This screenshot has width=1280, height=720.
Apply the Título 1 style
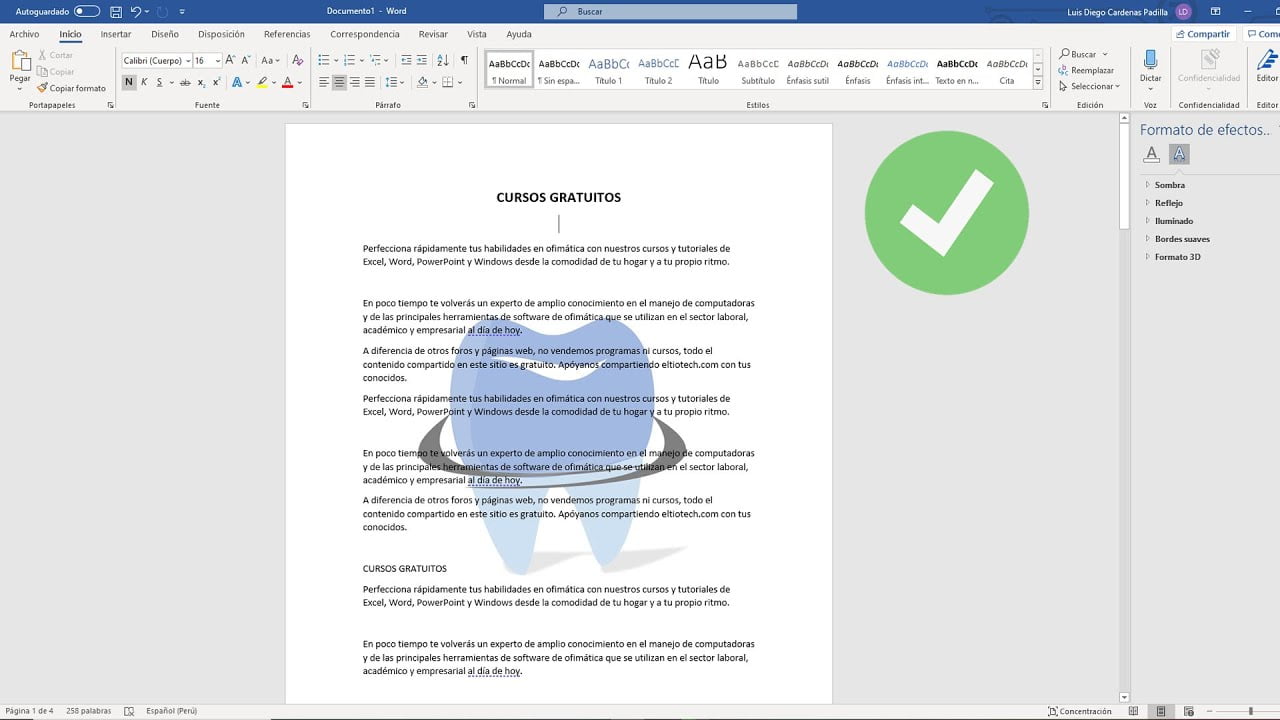click(x=608, y=70)
